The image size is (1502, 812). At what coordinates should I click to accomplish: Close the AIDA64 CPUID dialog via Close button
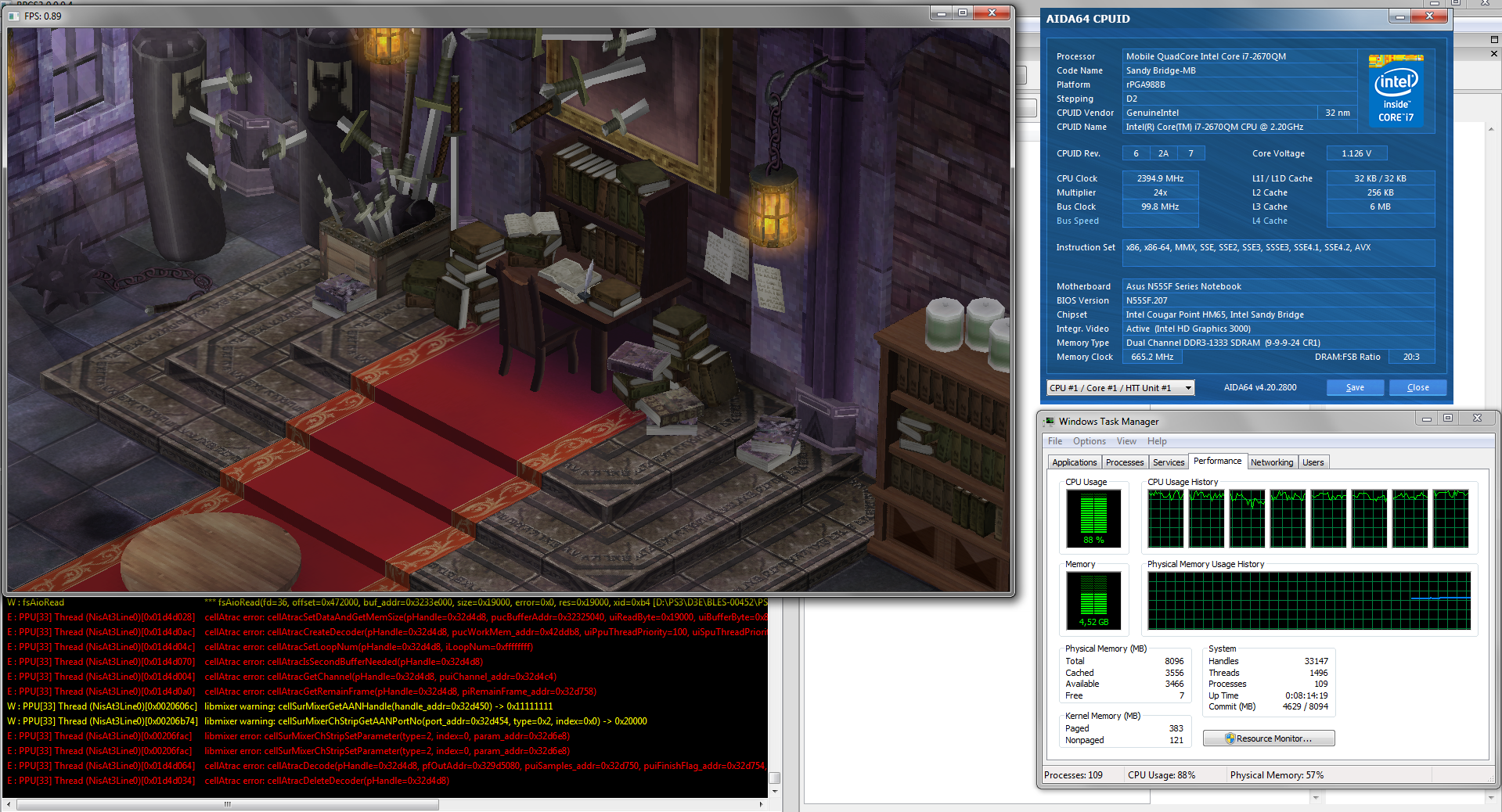coord(1417,388)
